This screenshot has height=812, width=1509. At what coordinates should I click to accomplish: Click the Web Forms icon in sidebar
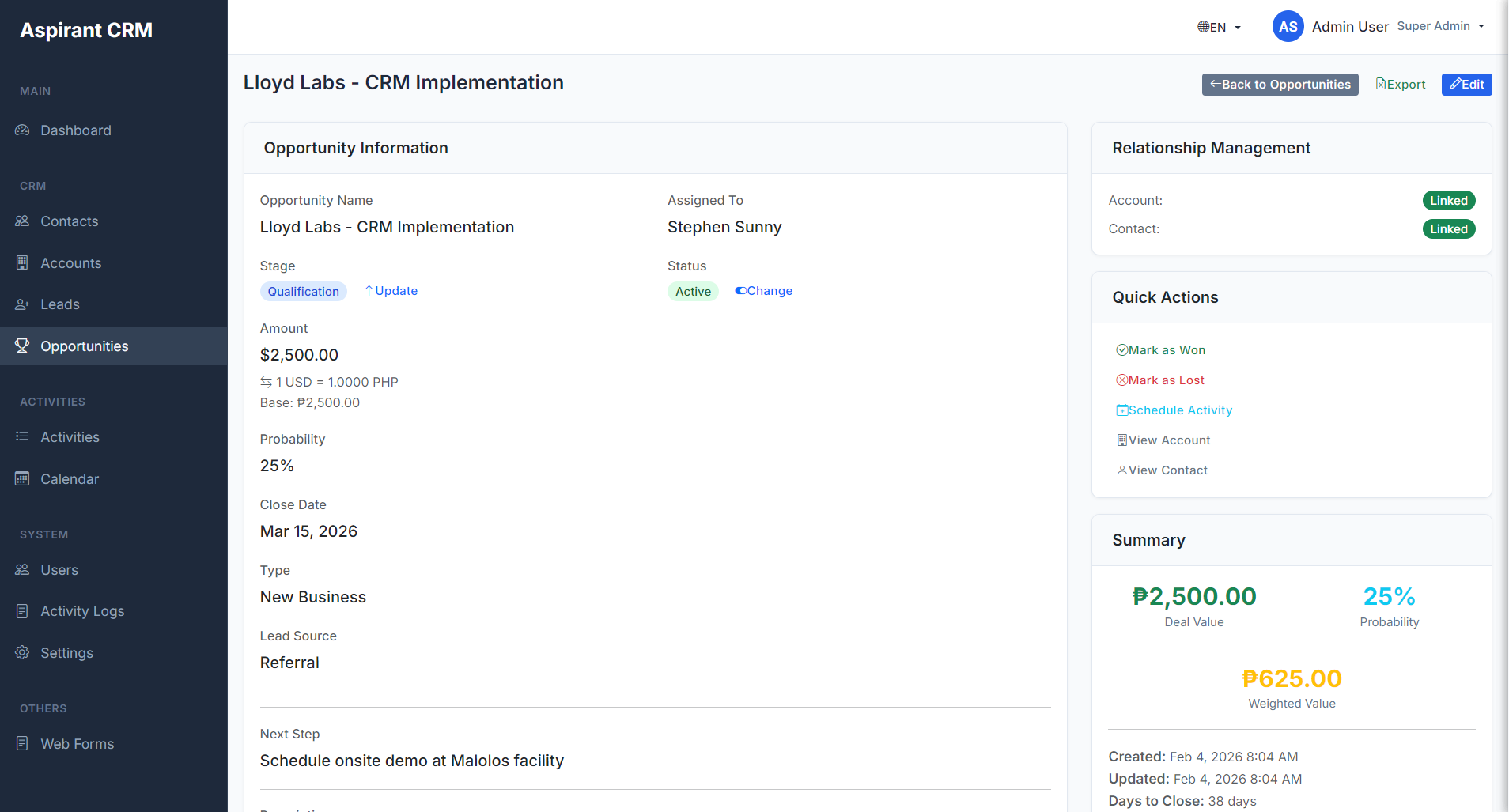22,744
